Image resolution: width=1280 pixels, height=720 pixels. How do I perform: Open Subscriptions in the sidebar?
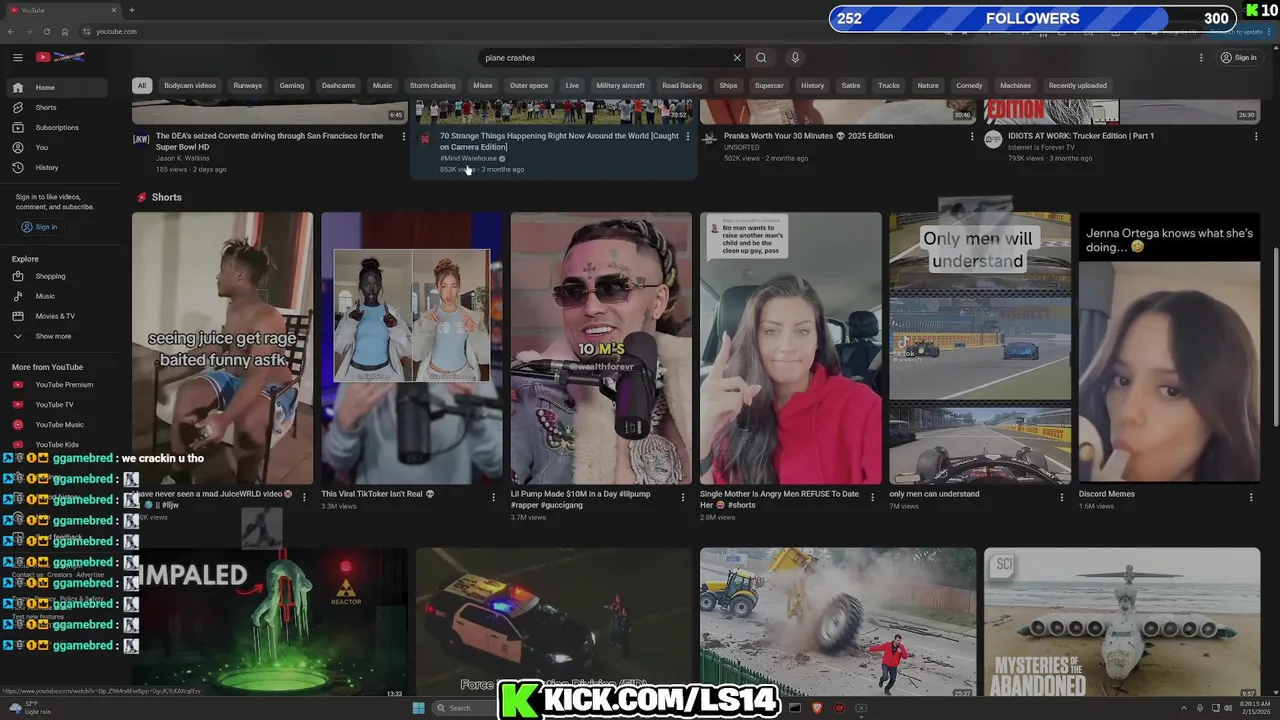(59, 127)
